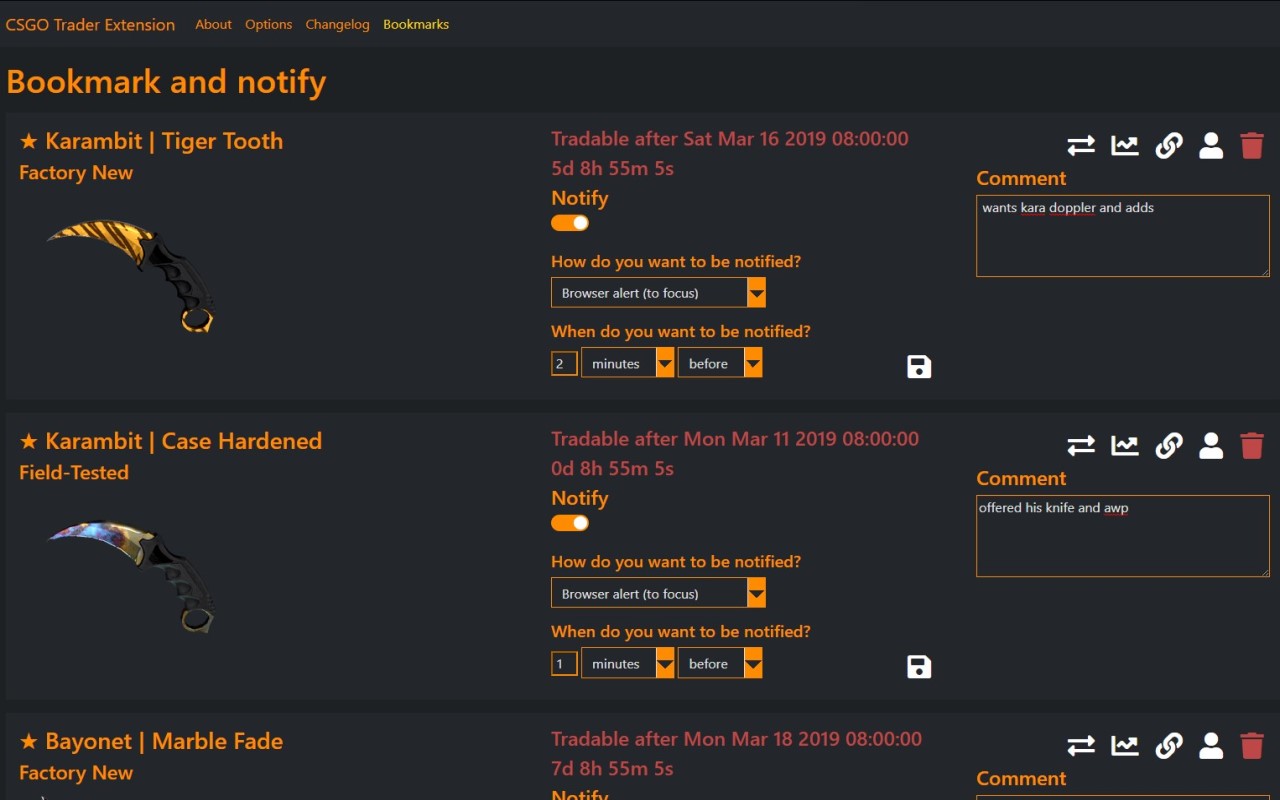The height and width of the screenshot is (800, 1280).
Task: Click countdown '7d 8h 55m 5s'
Action: [x=612, y=768]
